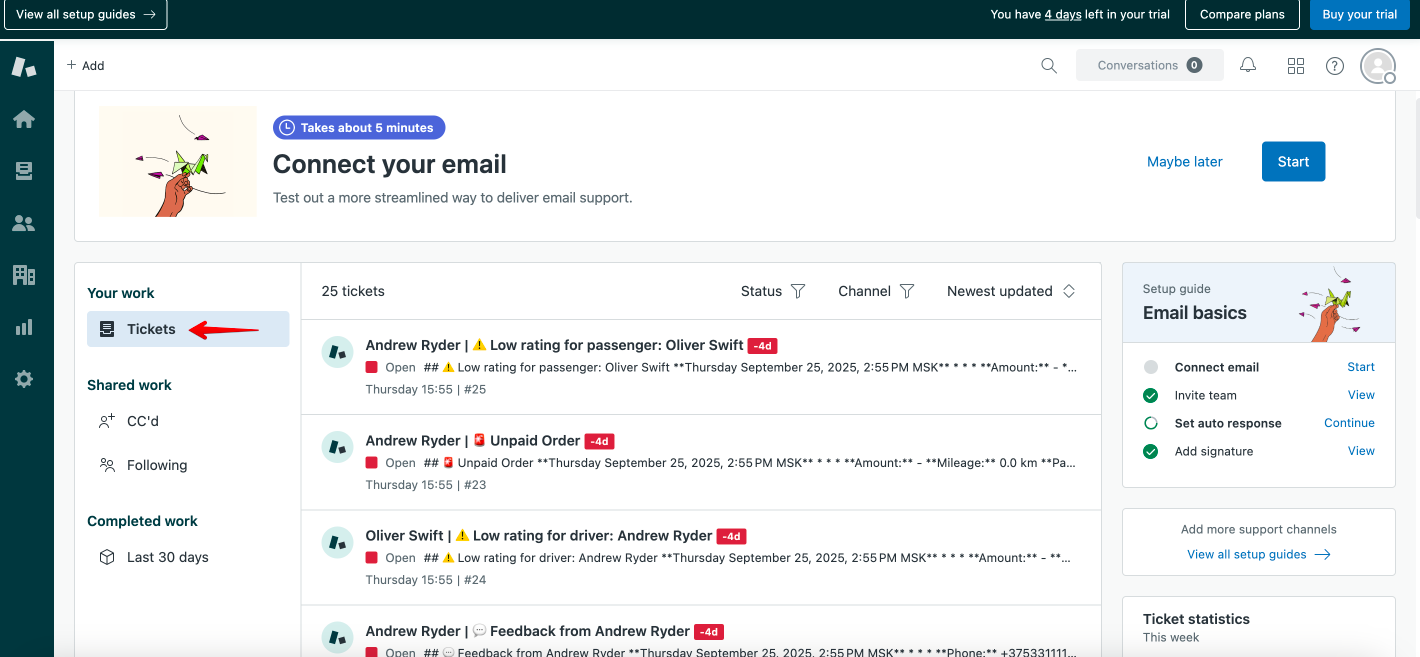Click the Ticket statistics heading
Image resolution: width=1420 pixels, height=657 pixels.
tap(1196, 619)
